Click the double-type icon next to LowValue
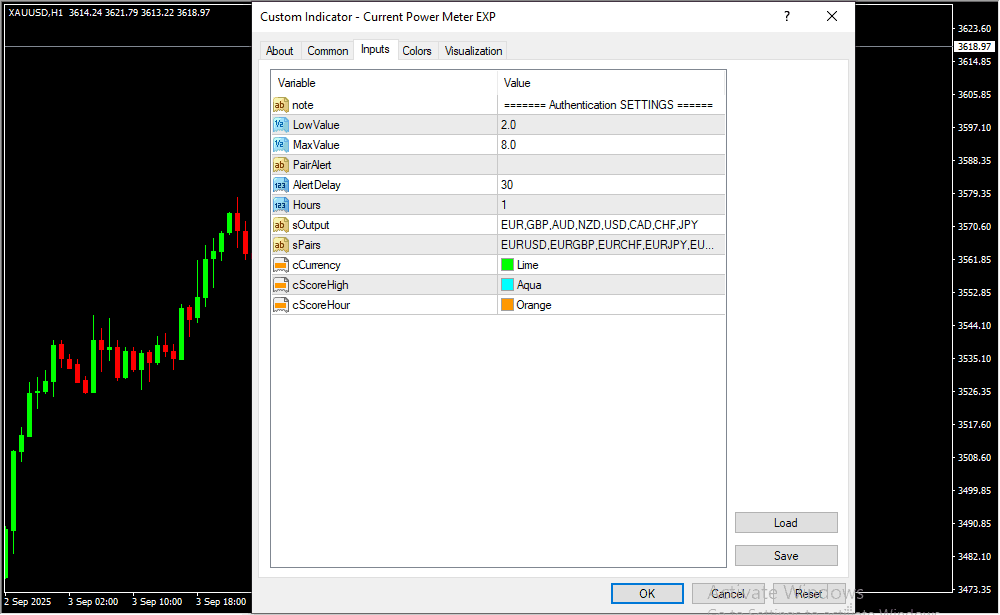1000x615 pixels. pos(281,125)
